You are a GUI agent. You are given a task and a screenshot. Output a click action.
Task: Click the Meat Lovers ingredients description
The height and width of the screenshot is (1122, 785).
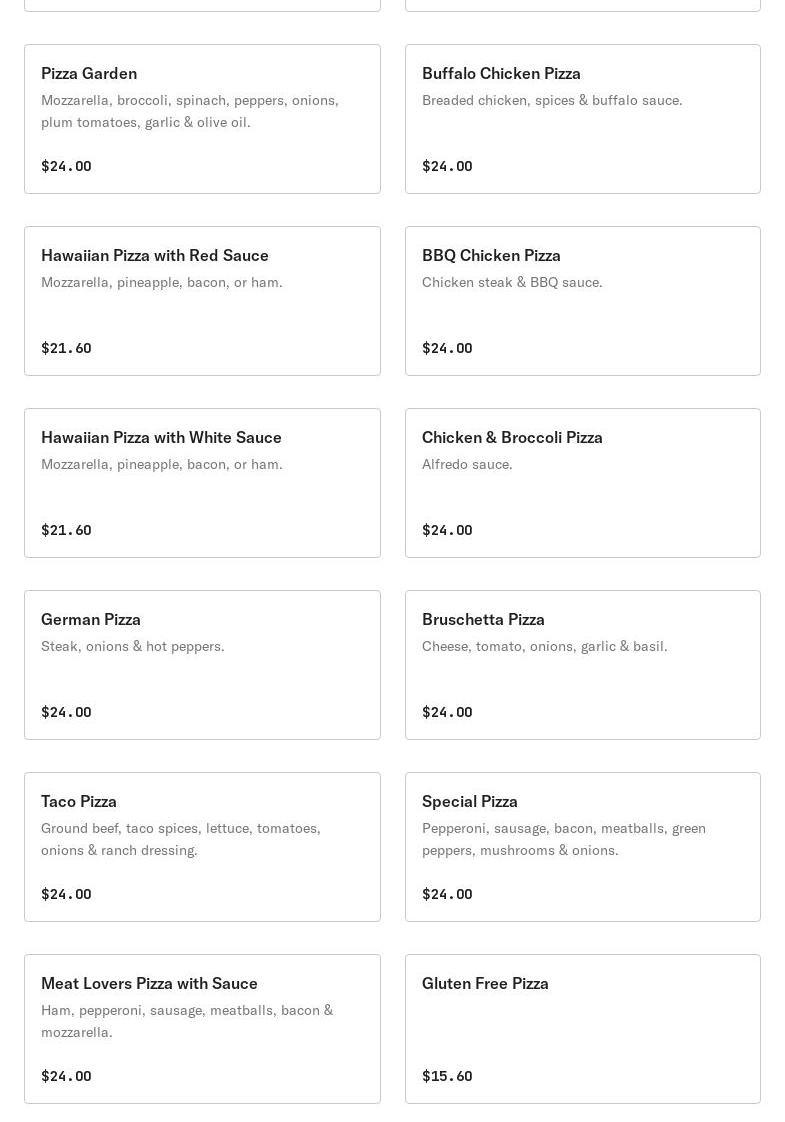click(187, 1021)
